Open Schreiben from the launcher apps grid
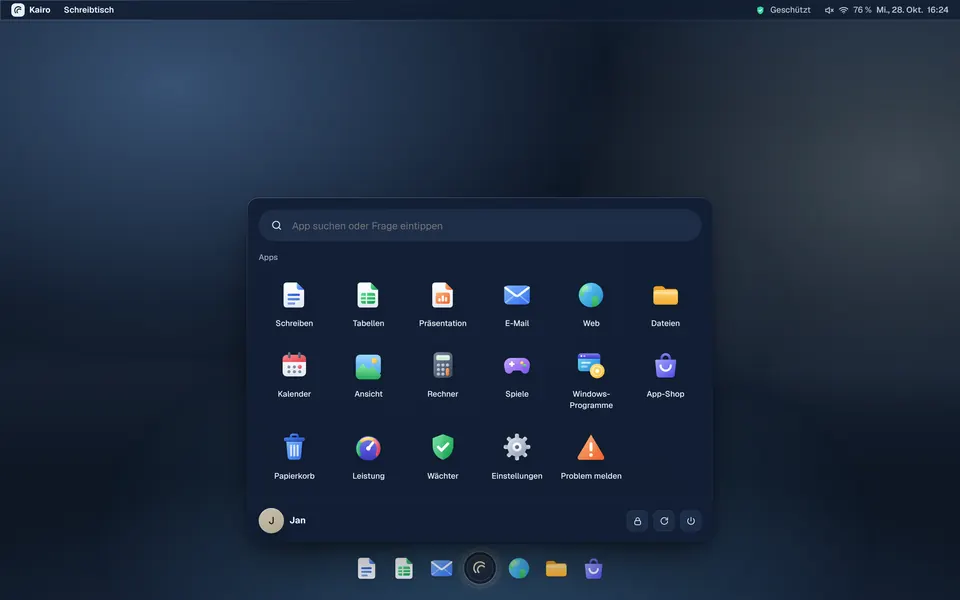This screenshot has width=960, height=600. pyautogui.click(x=294, y=304)
